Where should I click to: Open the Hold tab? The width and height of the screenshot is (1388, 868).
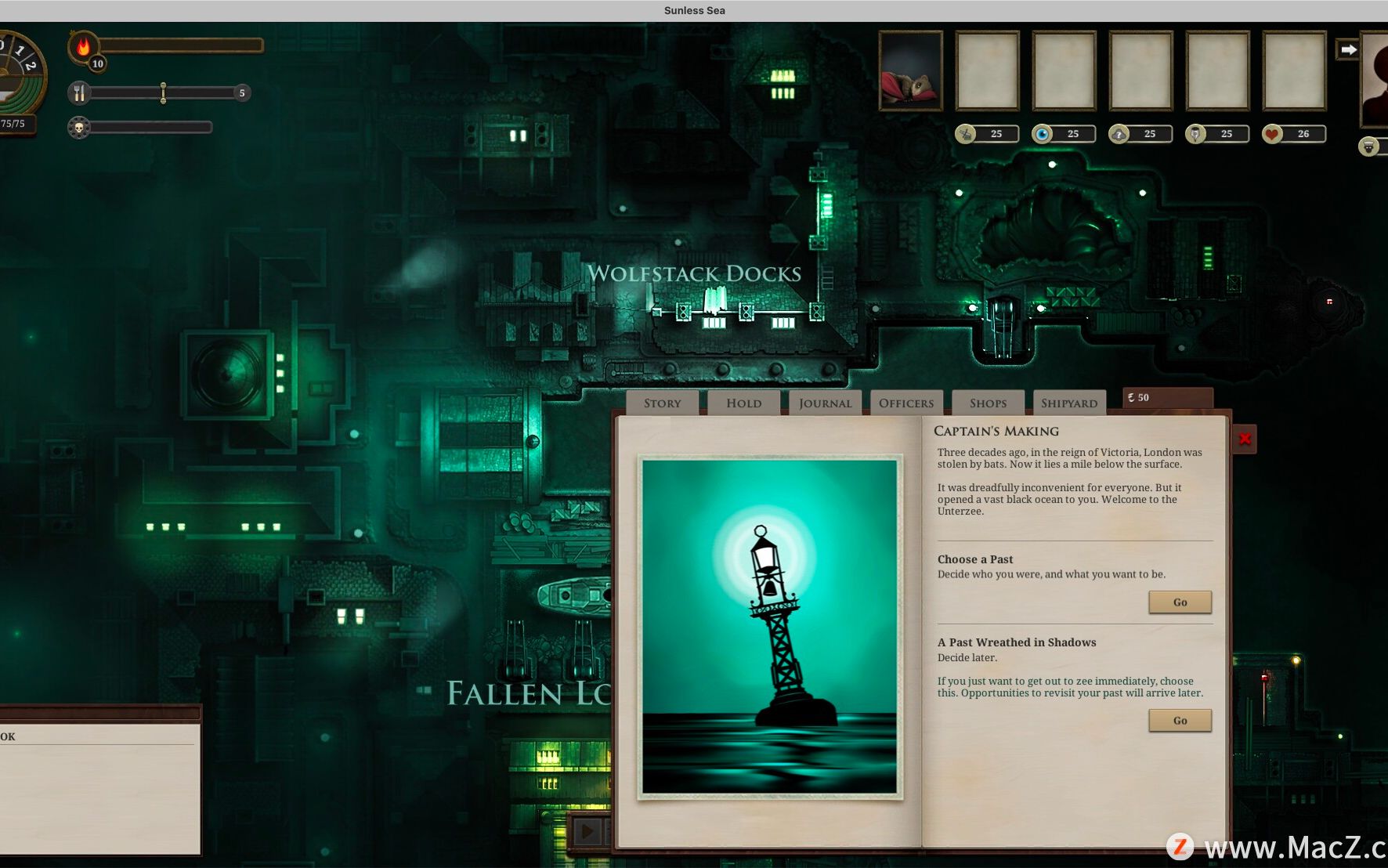pyautogui.click(x=743, y=403)
